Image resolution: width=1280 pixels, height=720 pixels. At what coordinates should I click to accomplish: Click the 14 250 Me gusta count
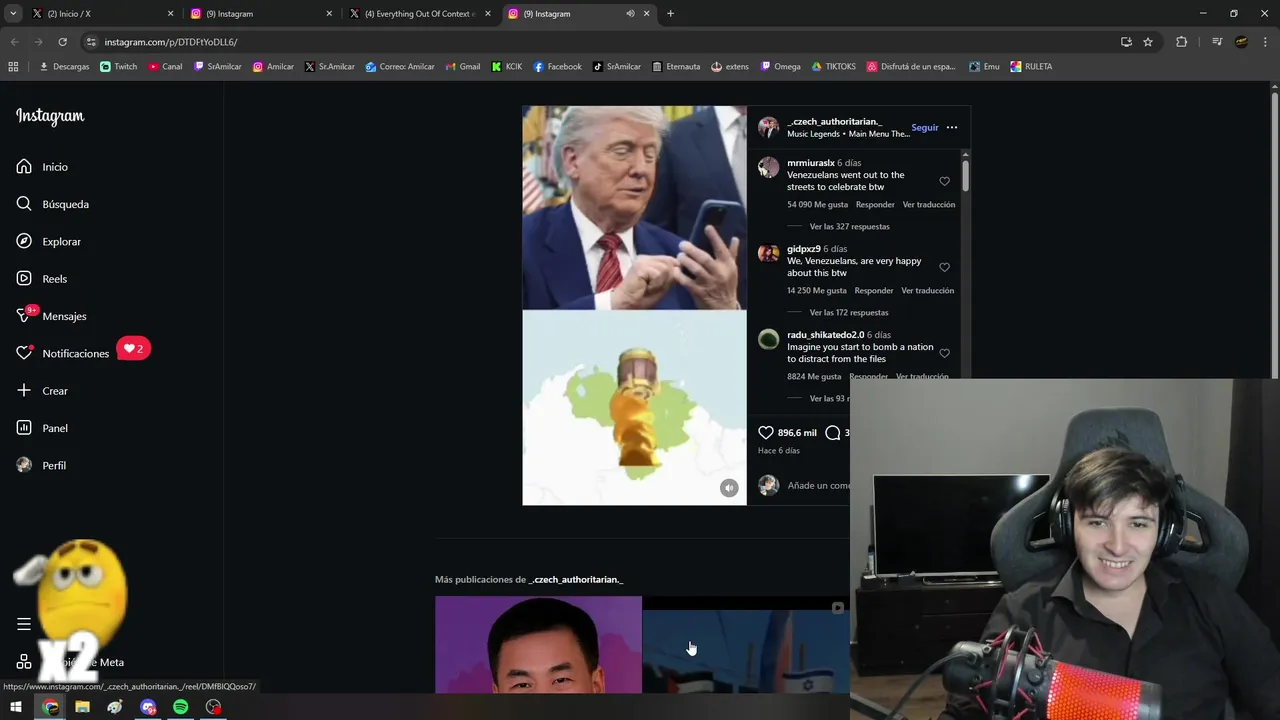[x=817, y=291]
